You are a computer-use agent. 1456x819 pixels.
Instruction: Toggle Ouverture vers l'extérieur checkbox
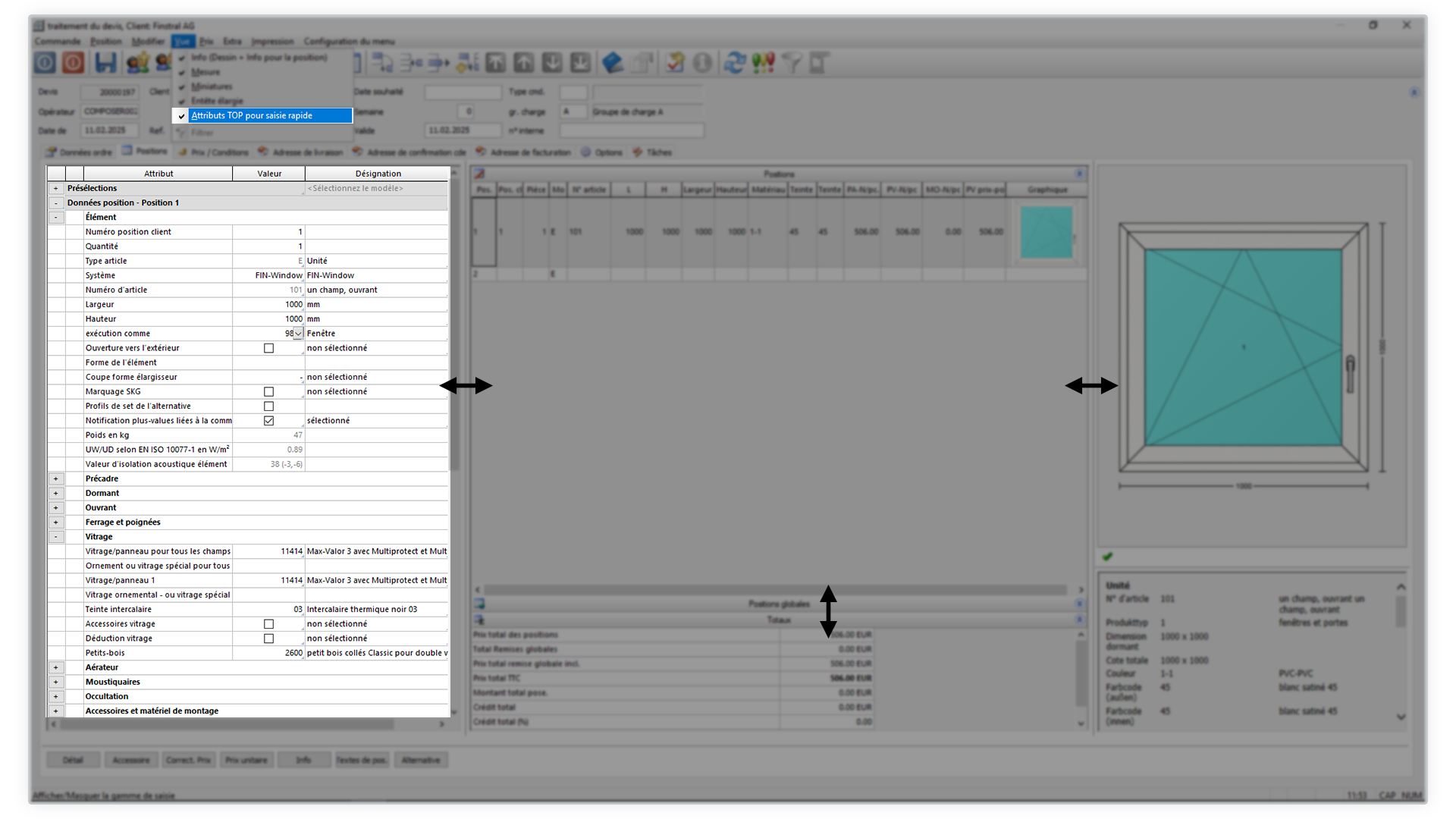(268, 348)
